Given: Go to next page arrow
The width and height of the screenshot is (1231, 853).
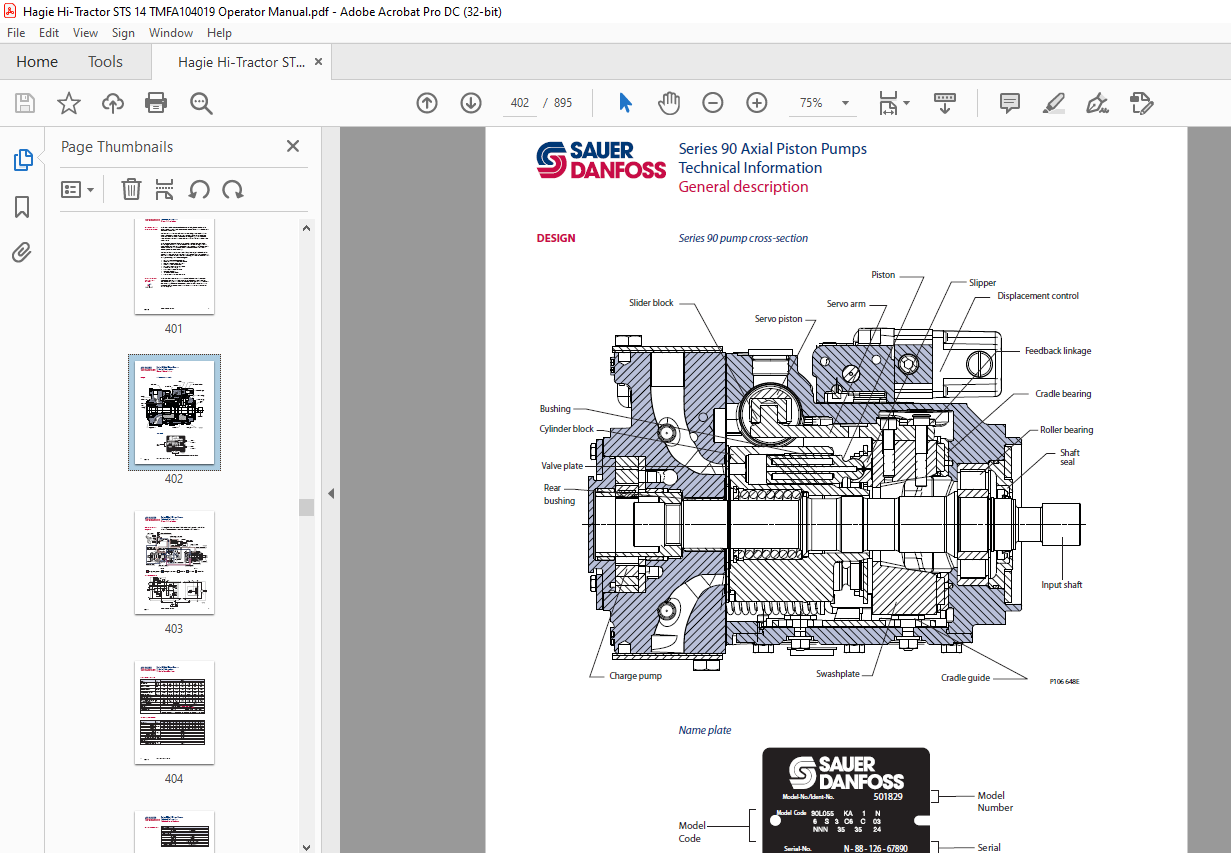Looking at the screenshot, I should pos(471,103).
